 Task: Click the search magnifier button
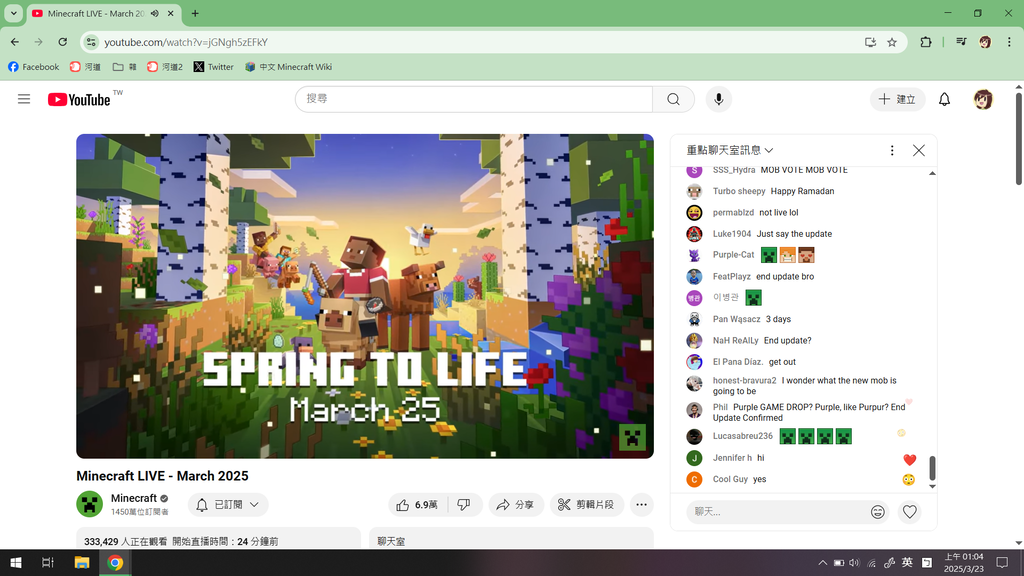pyautogui.click(x=673, y=99)
